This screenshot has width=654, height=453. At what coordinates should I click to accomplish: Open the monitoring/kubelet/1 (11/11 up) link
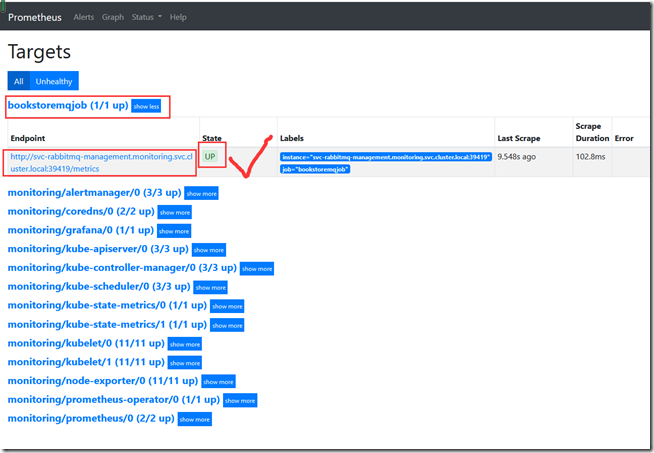coord(86,362)
